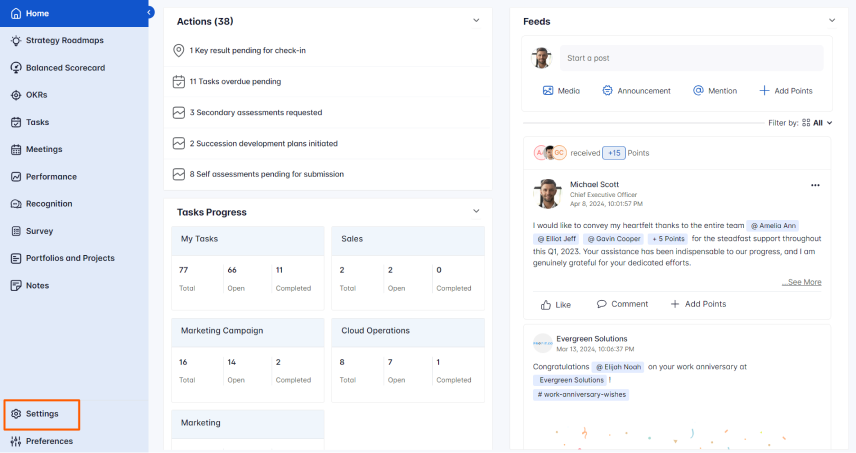
Task: Click Add Points under Michael Scott's post
Action: coord(698,304)
